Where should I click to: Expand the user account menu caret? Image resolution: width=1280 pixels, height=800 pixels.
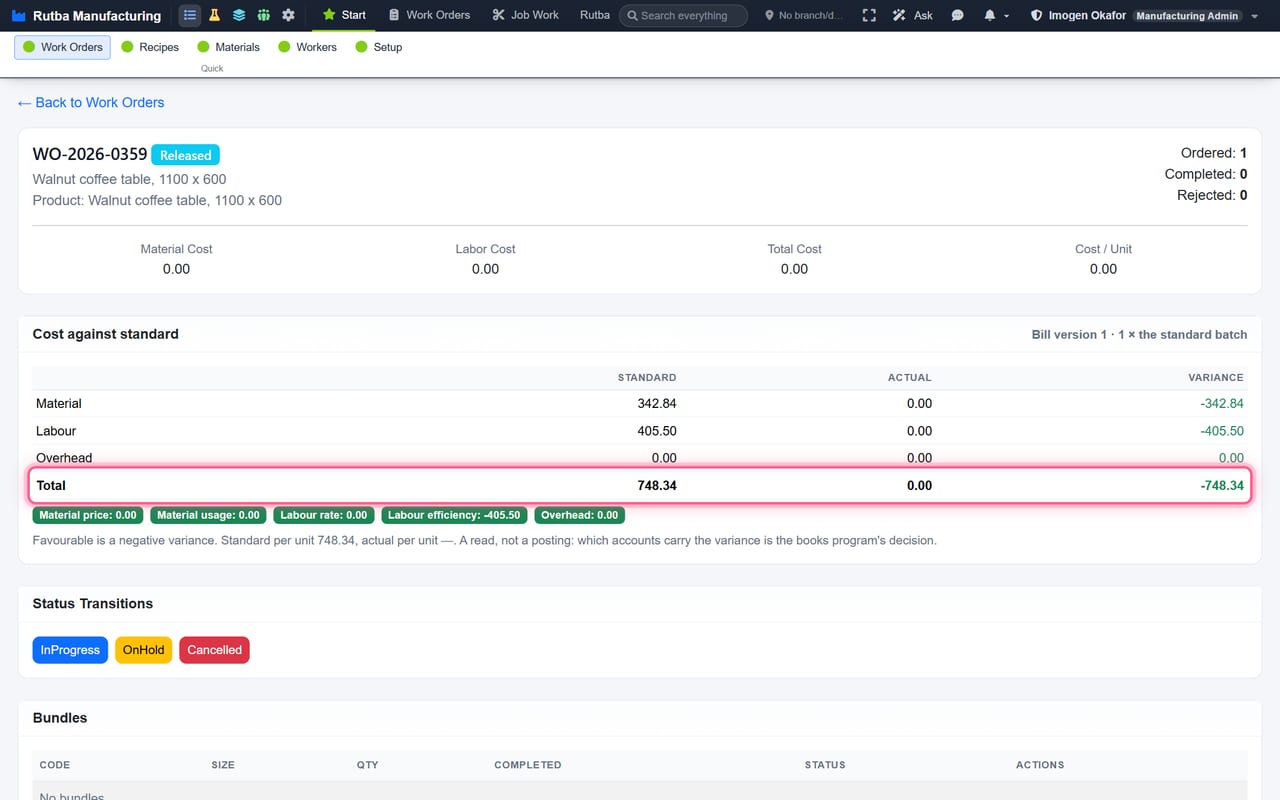[1255, 16]
